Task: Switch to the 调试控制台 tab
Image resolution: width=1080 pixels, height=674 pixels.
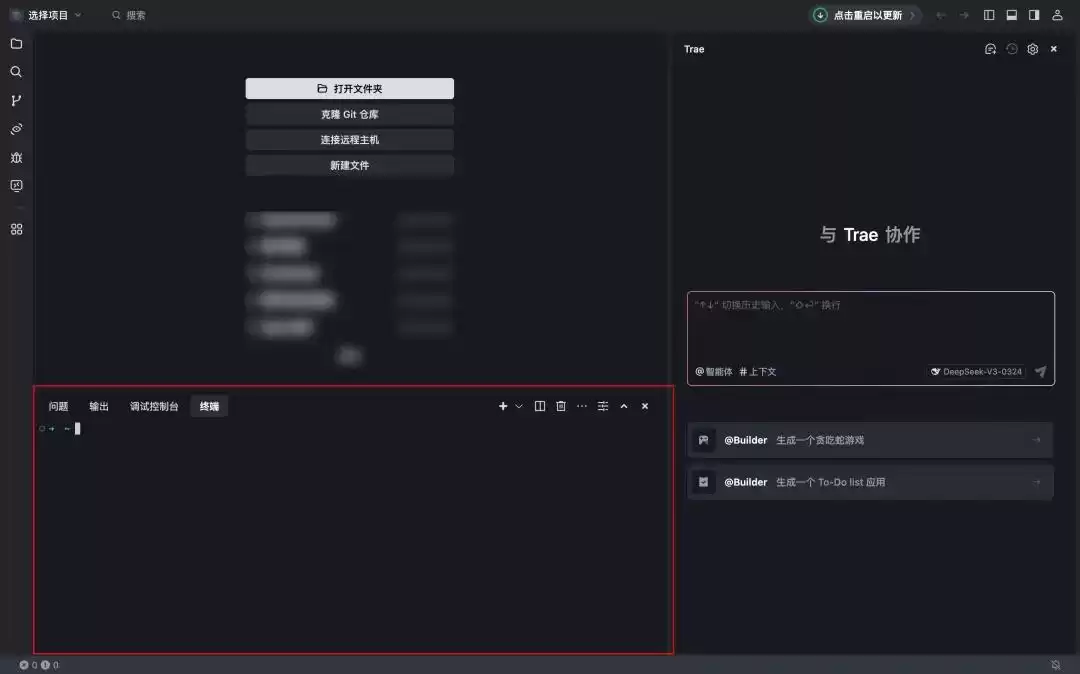Action: tap(152, 406)
